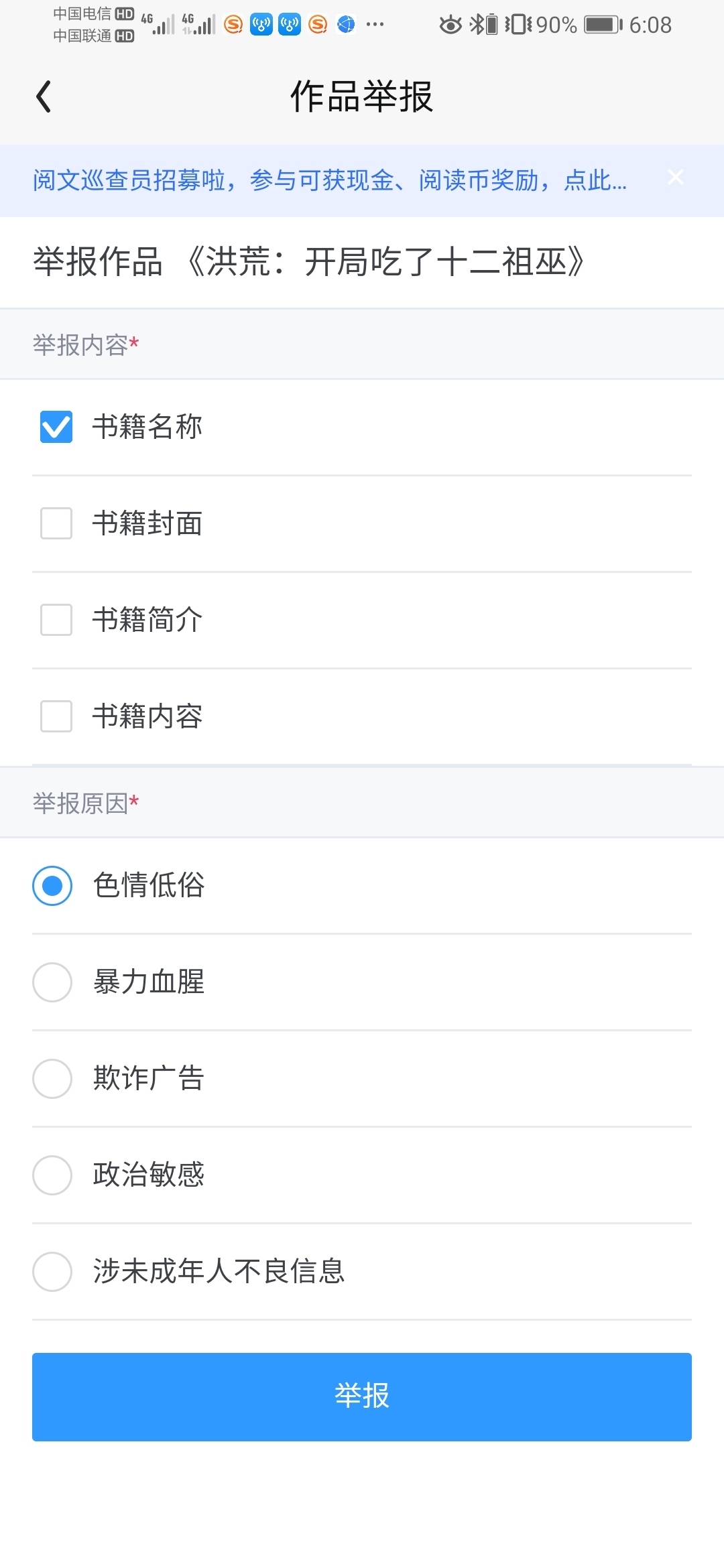Pick the 政治敏感 radio option
Image resolution: width=724 pixels, height=1568 pixels.
point(52,1175)
